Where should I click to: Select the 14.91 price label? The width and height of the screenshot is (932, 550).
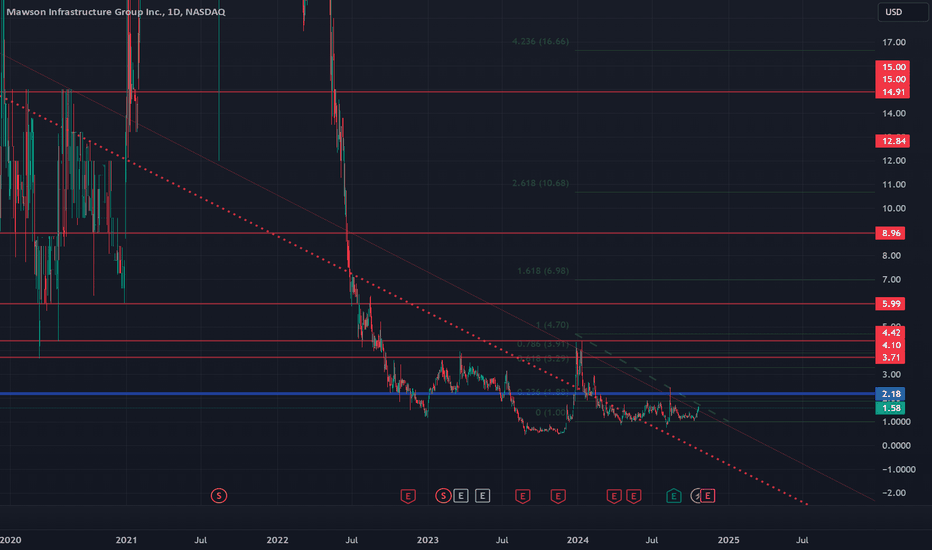coord(892,92)
